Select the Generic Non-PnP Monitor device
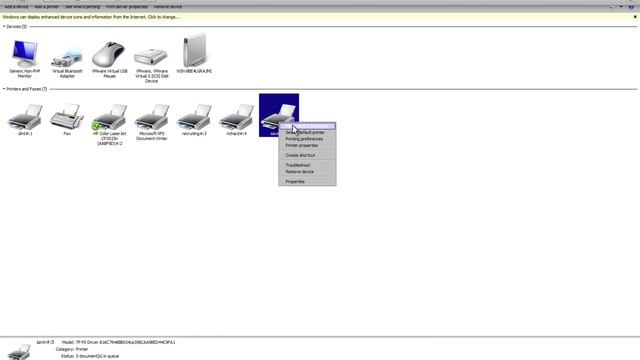 pos(24,58)
